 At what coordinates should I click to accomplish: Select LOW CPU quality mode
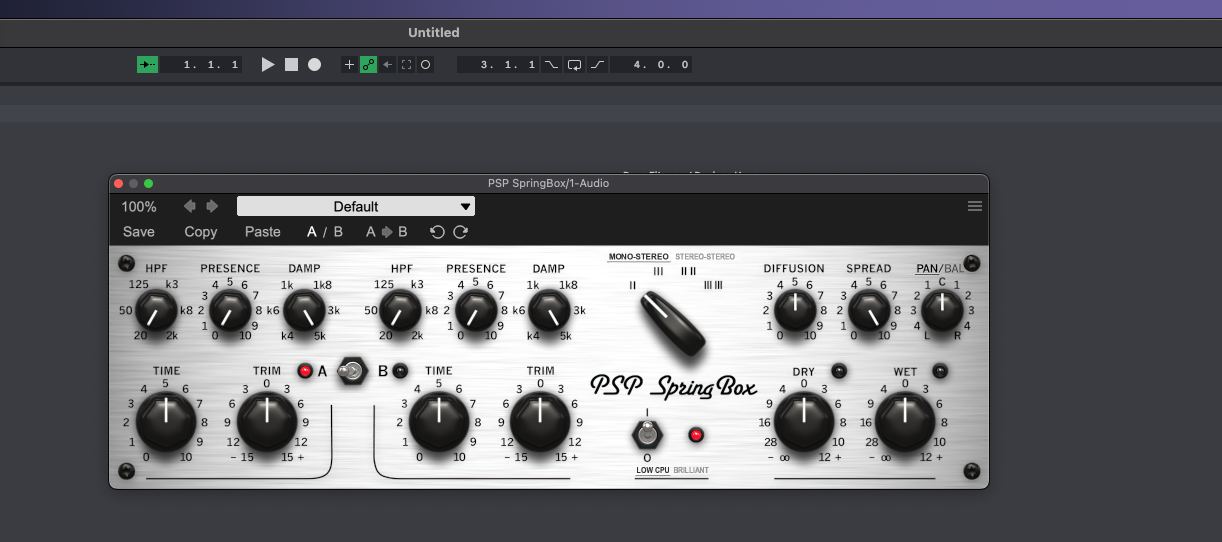tap(653, 469)
